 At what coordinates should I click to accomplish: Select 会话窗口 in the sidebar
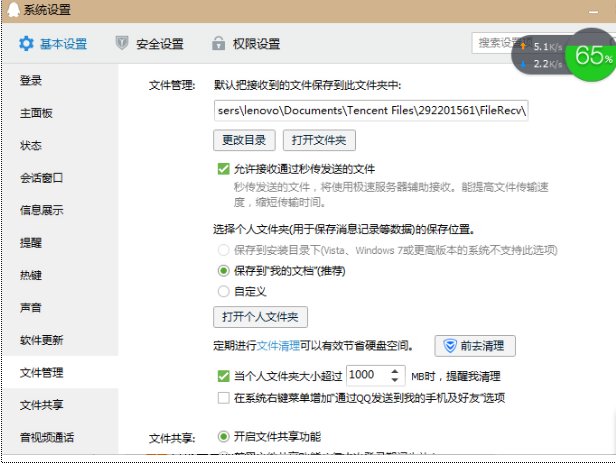(62, 178)
